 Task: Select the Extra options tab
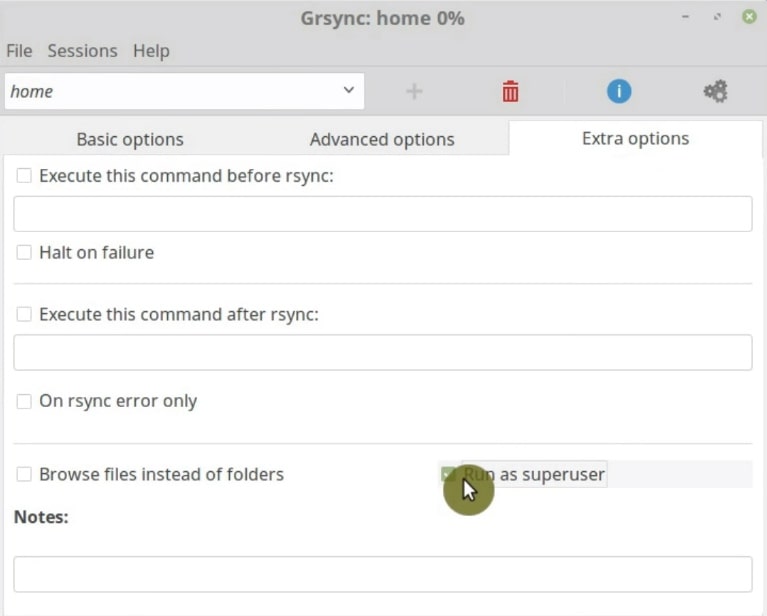(635, 138)
